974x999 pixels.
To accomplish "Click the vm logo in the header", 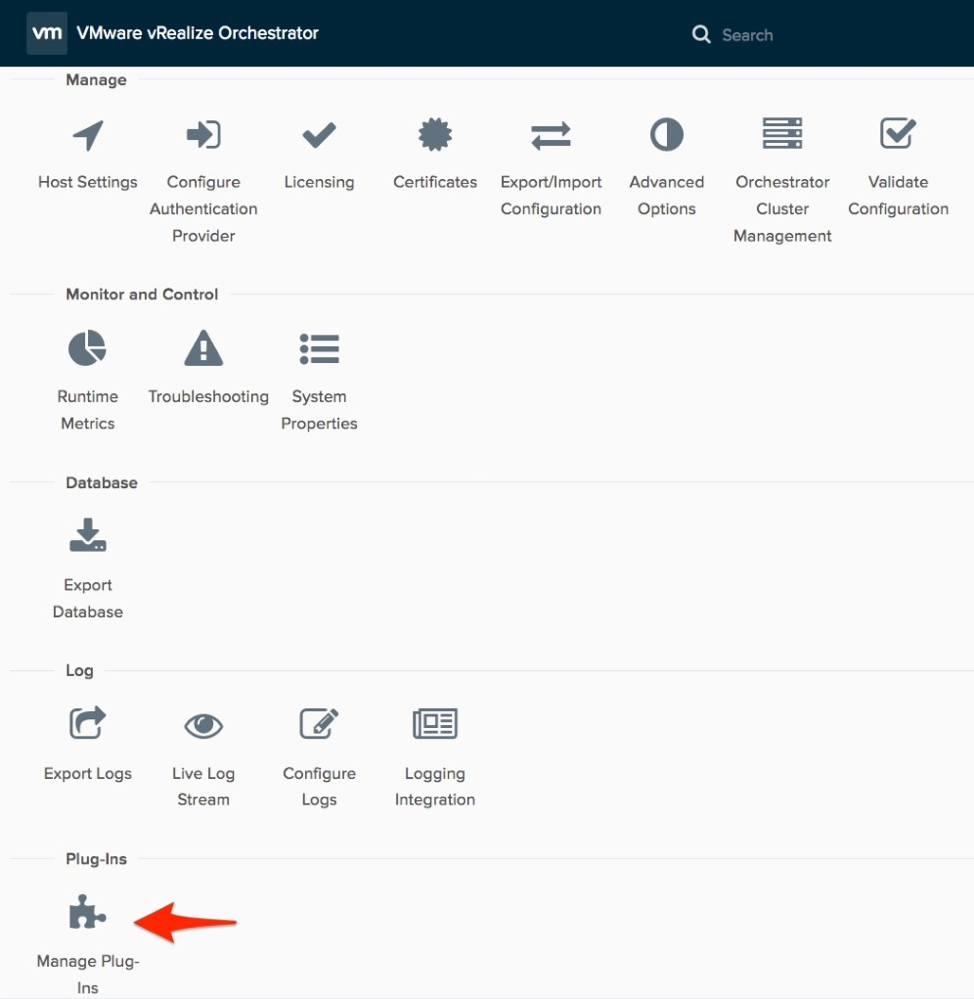I will coord(47,33).
